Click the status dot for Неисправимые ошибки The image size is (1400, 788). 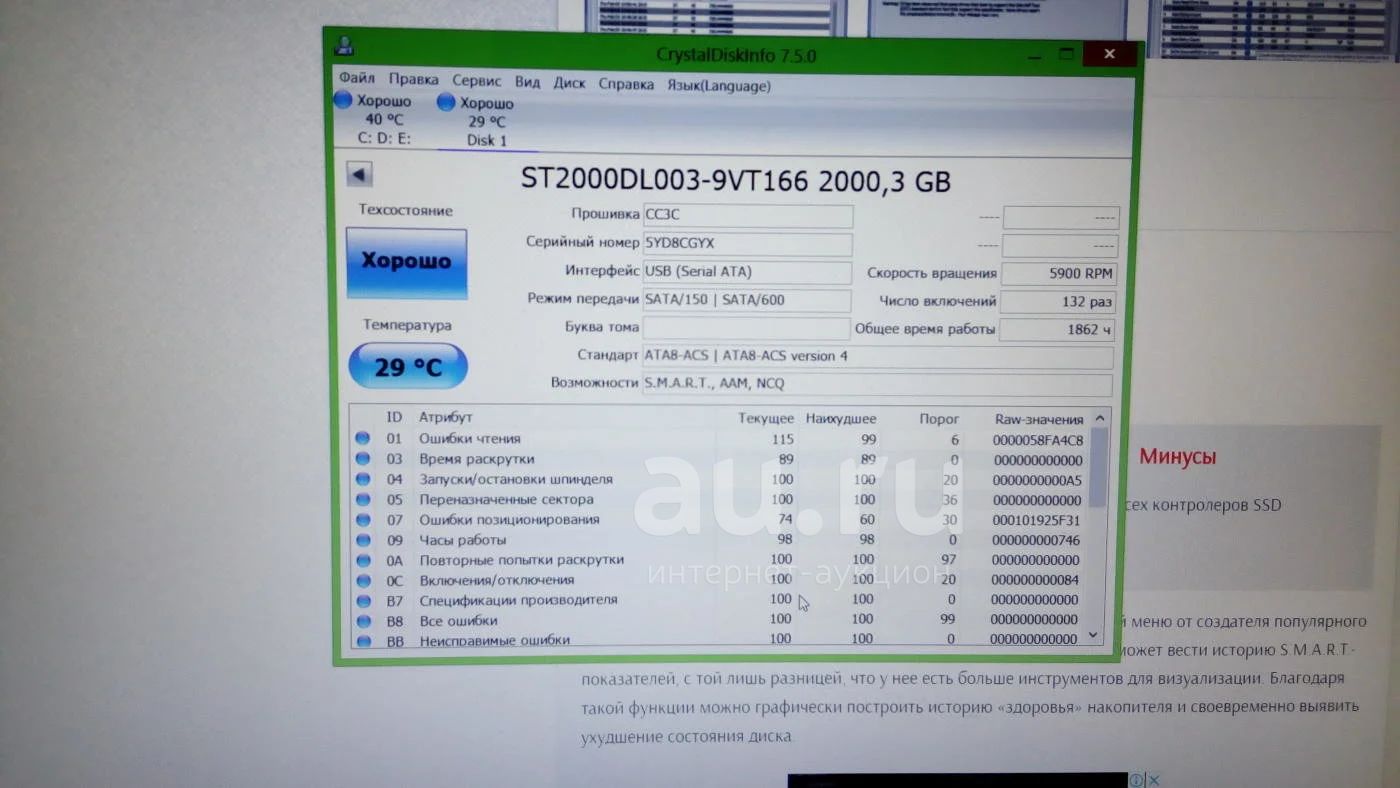tap(362, 641)
